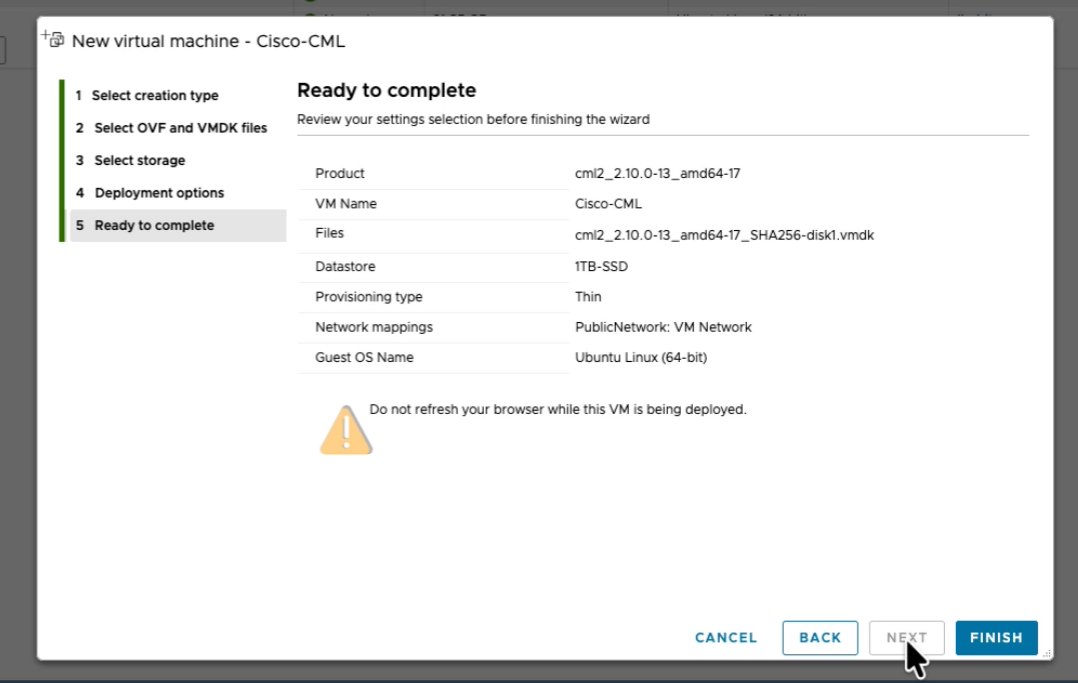Select step 5 Ready to complete
Viewport: 1078px width, 683px height.
[x=177, y=225]
